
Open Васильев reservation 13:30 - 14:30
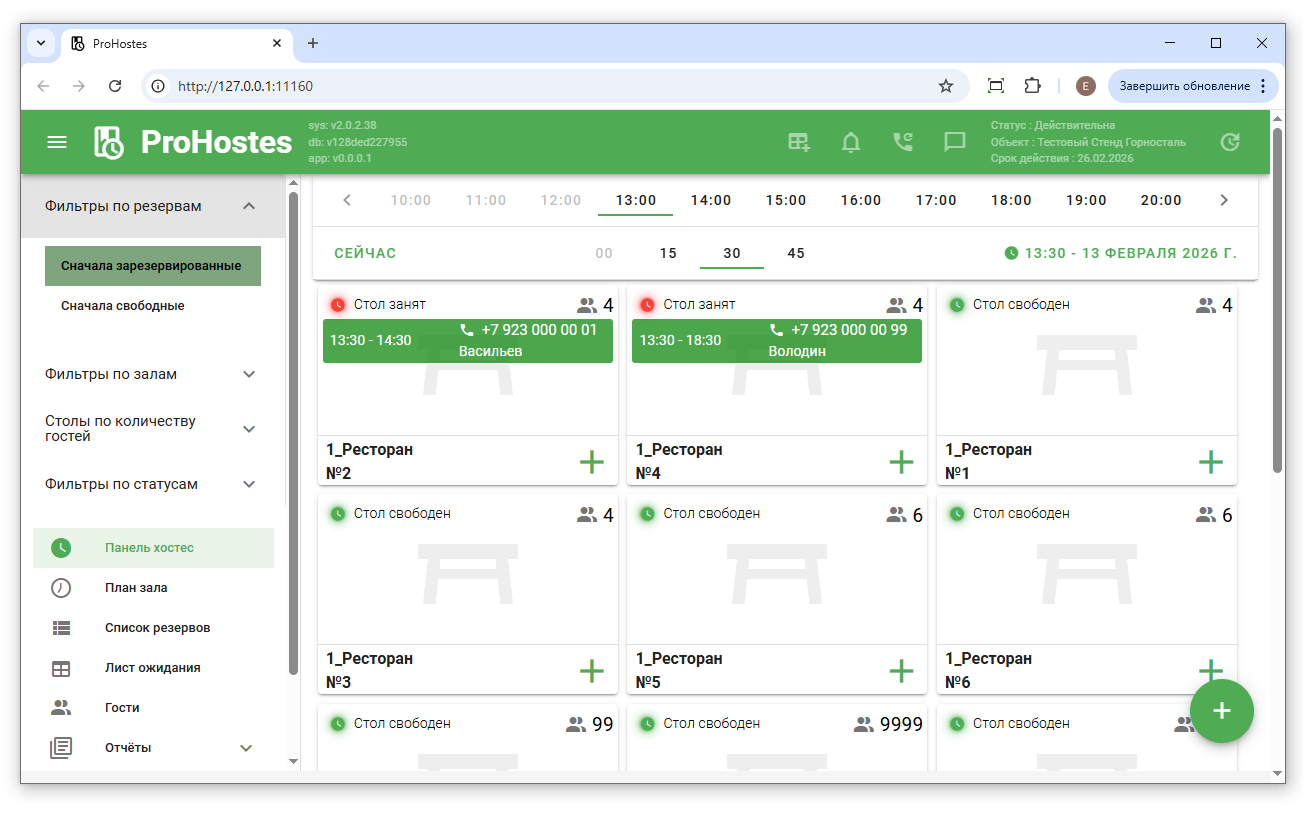[x=467, y=341]
